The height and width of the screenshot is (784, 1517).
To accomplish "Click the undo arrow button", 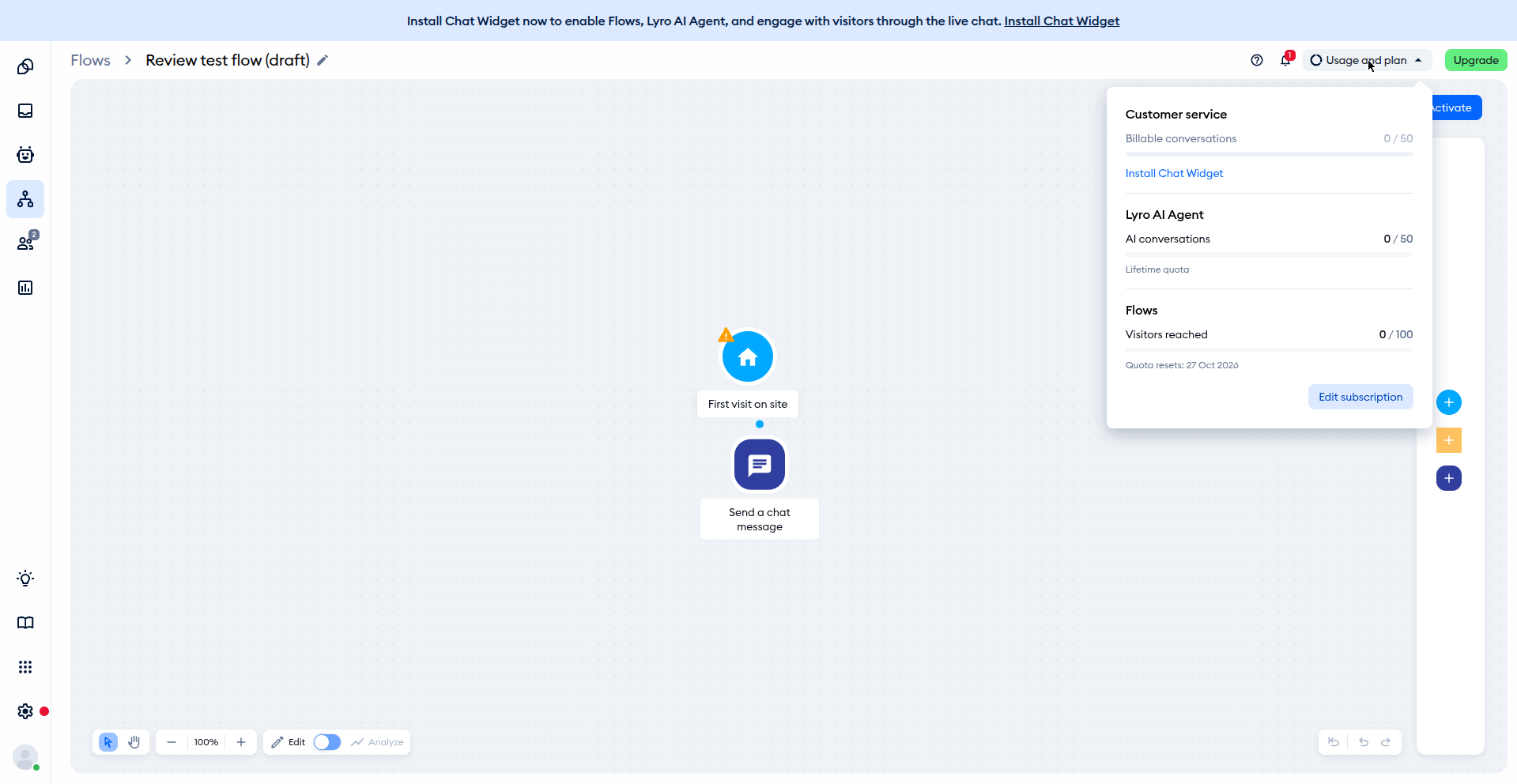I will coord(1364,742).
